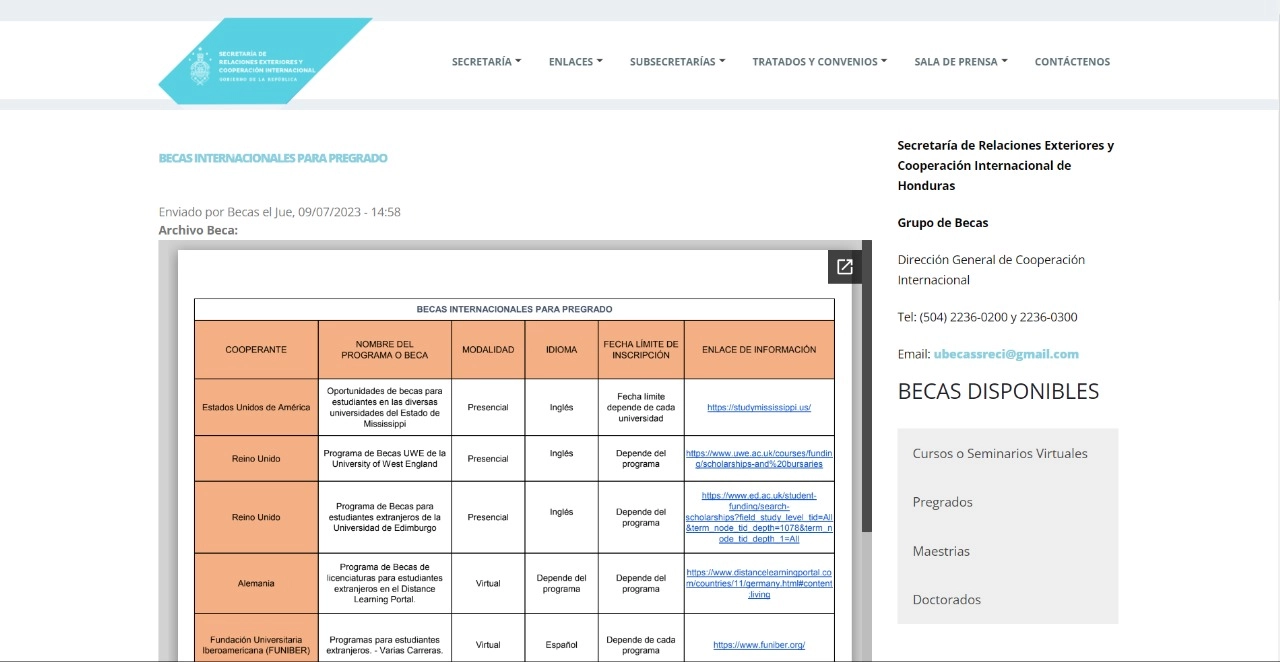Open the Doctorados scholarships list
The width and height of the screenshot is (1280, 662).
point(946,600)
